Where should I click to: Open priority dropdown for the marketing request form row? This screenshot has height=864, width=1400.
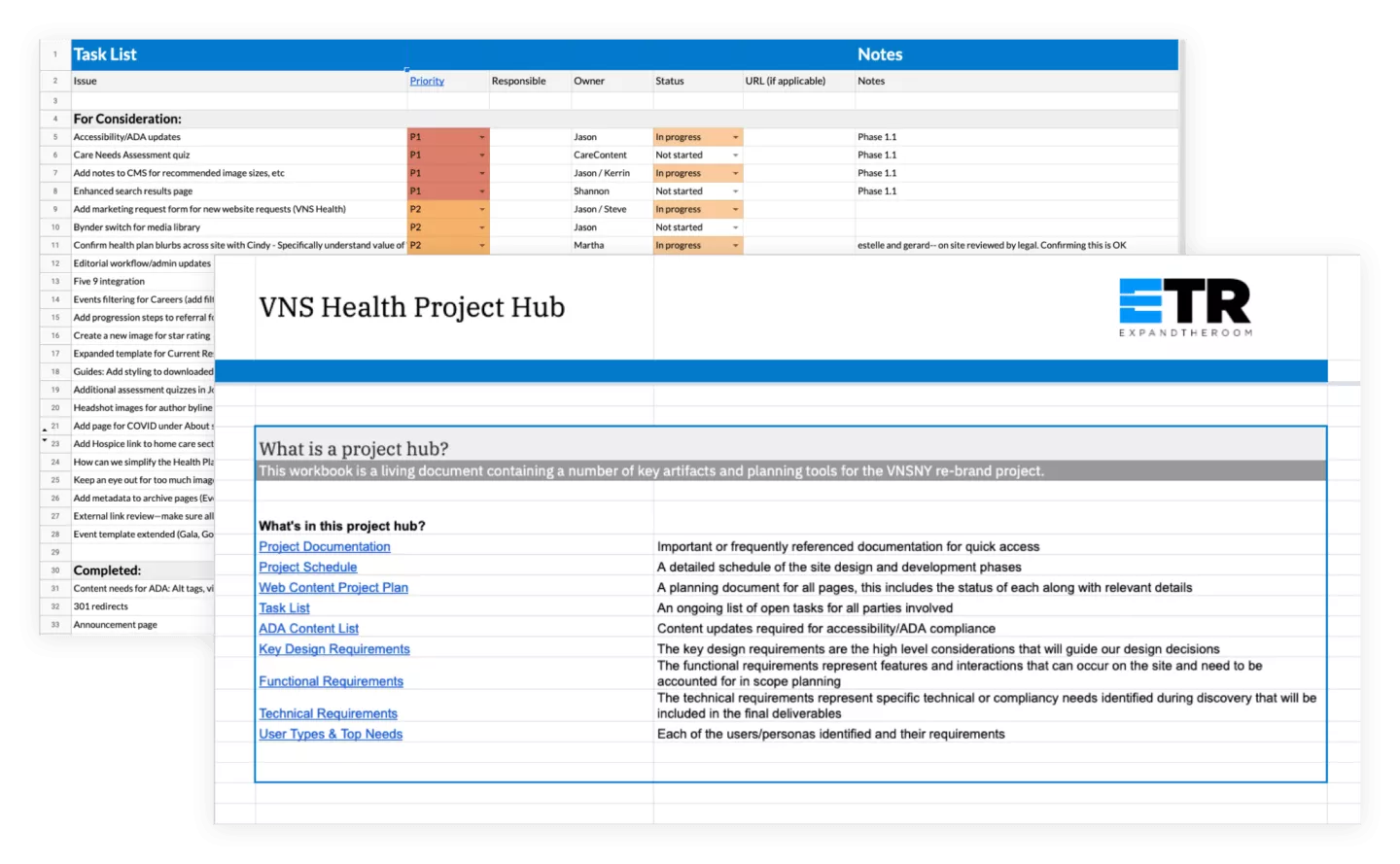click(481, 210)
